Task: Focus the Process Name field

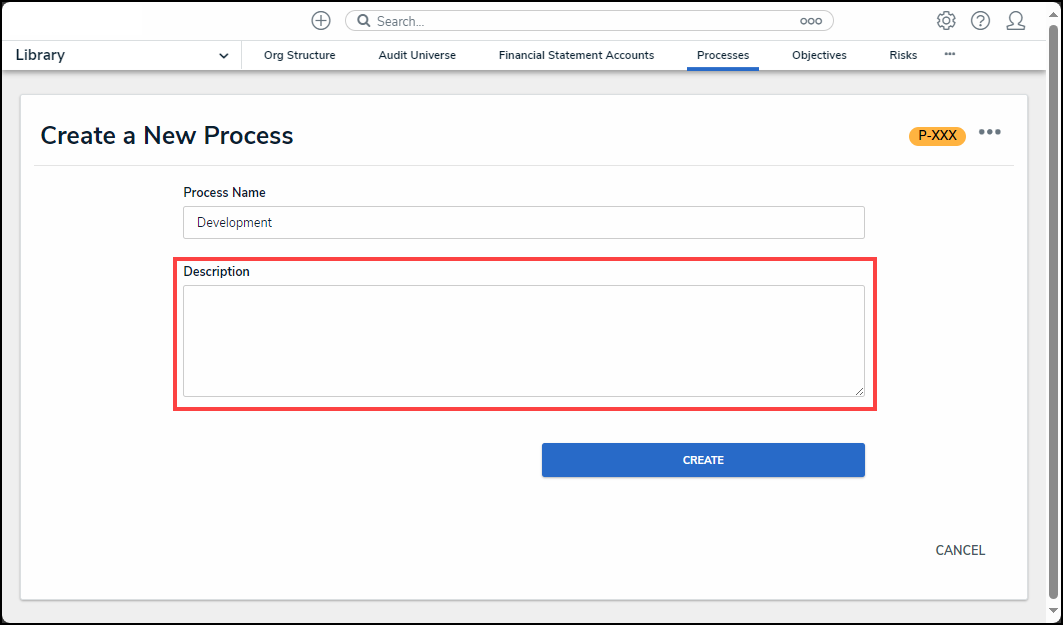Action: 523,223
